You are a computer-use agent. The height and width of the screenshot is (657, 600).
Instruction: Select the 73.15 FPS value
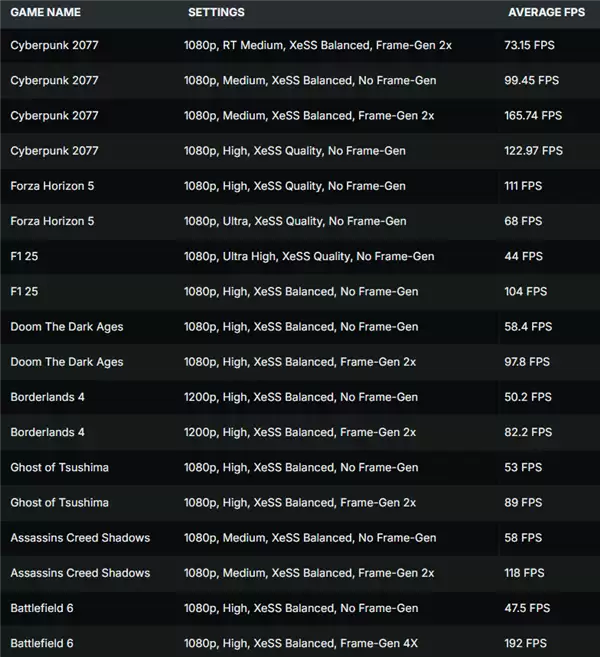point(529,45)
